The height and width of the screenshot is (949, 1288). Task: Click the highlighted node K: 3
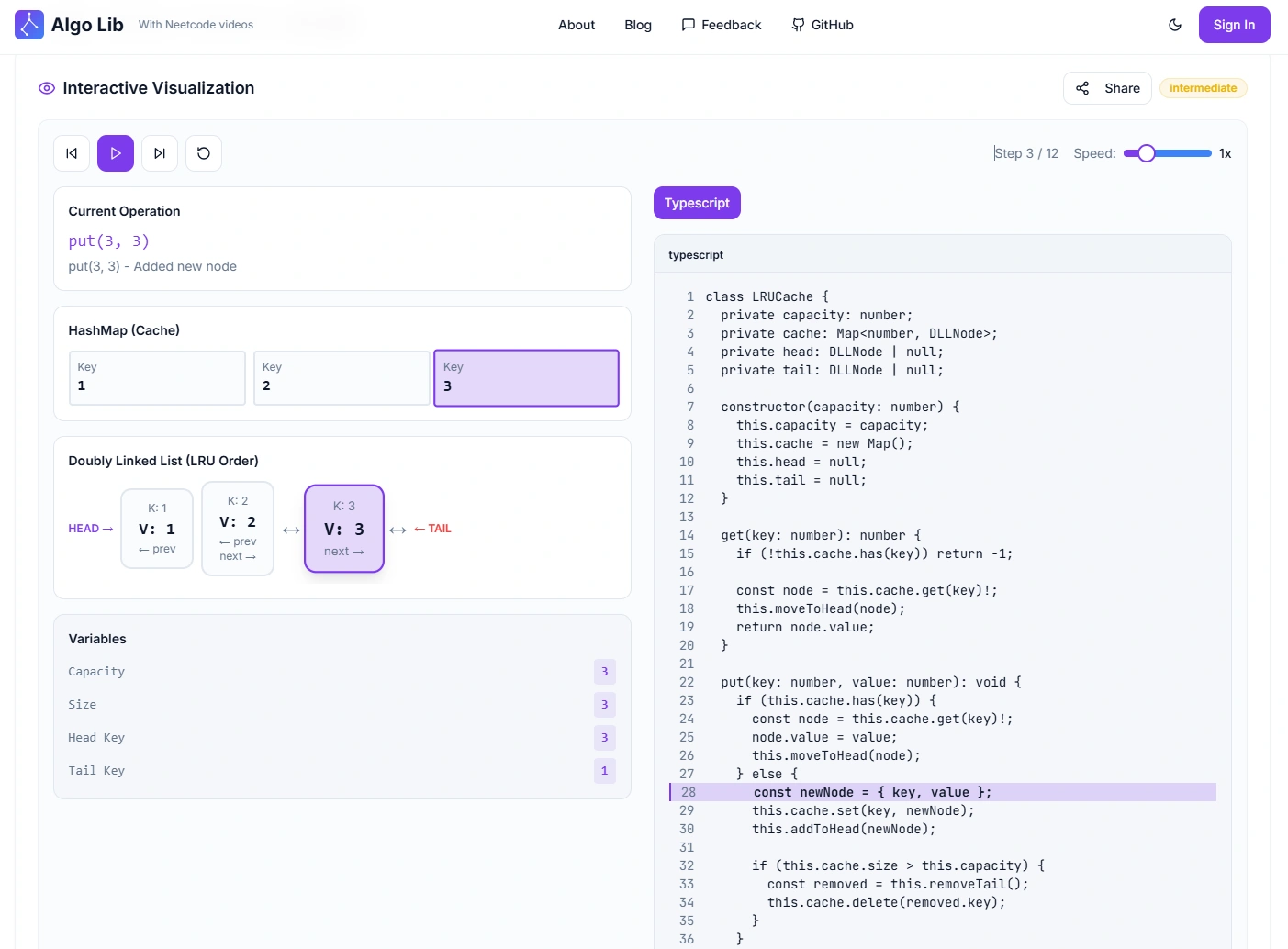click(x=344, y=529)
